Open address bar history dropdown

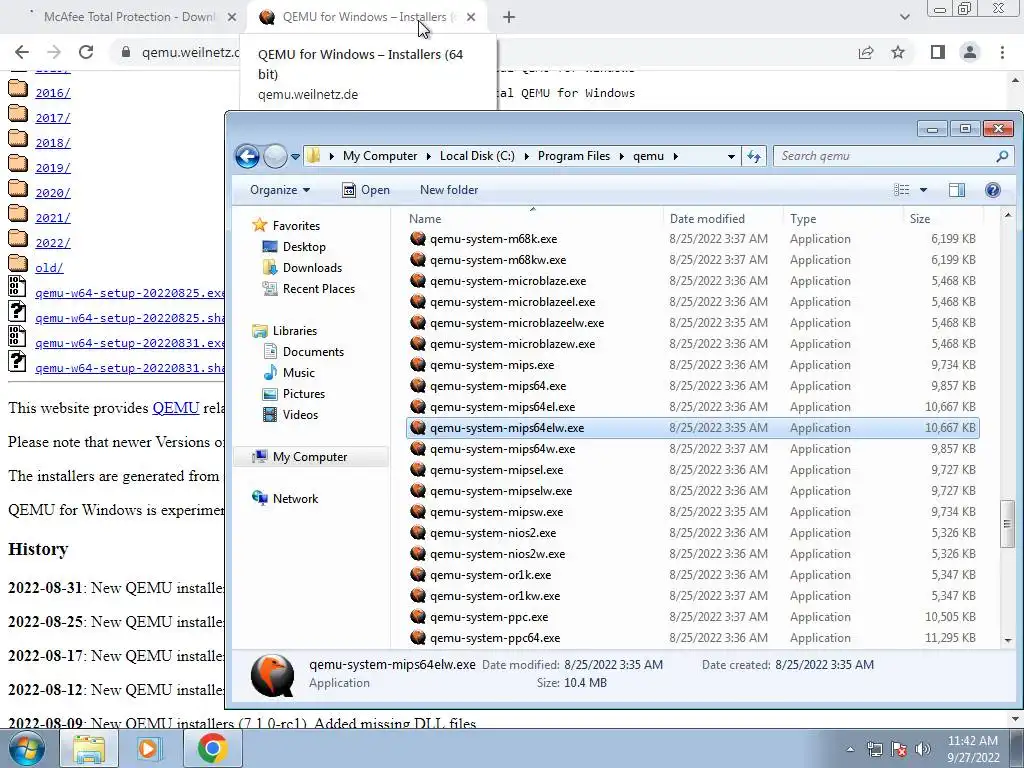[731, 156]
